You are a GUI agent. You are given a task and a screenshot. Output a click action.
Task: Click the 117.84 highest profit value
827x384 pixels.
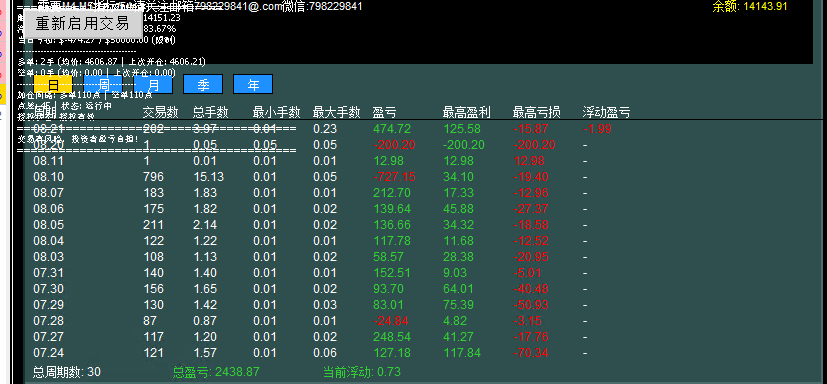(462, 353)
